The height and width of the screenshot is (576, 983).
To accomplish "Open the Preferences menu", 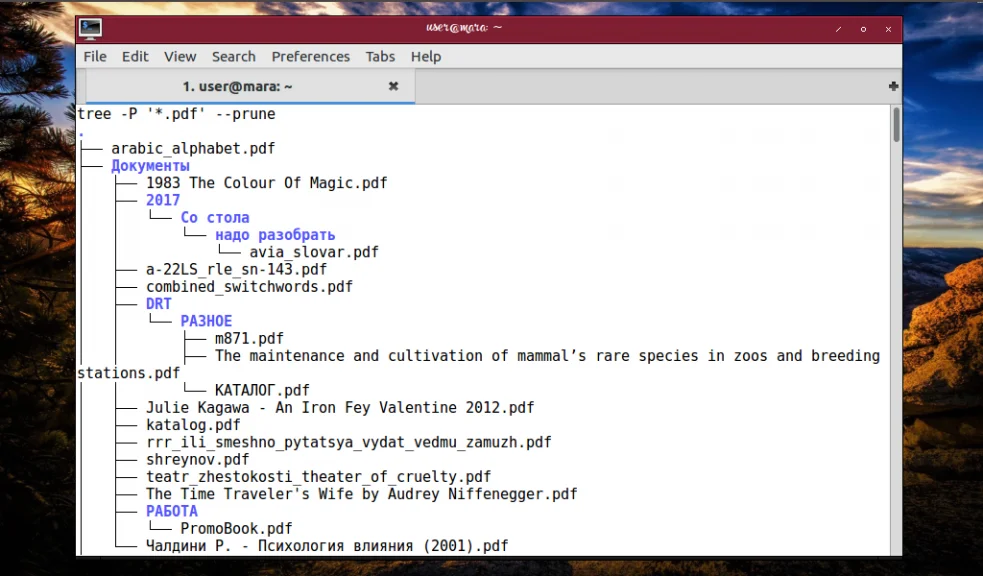I will click(x=311, y=57).
